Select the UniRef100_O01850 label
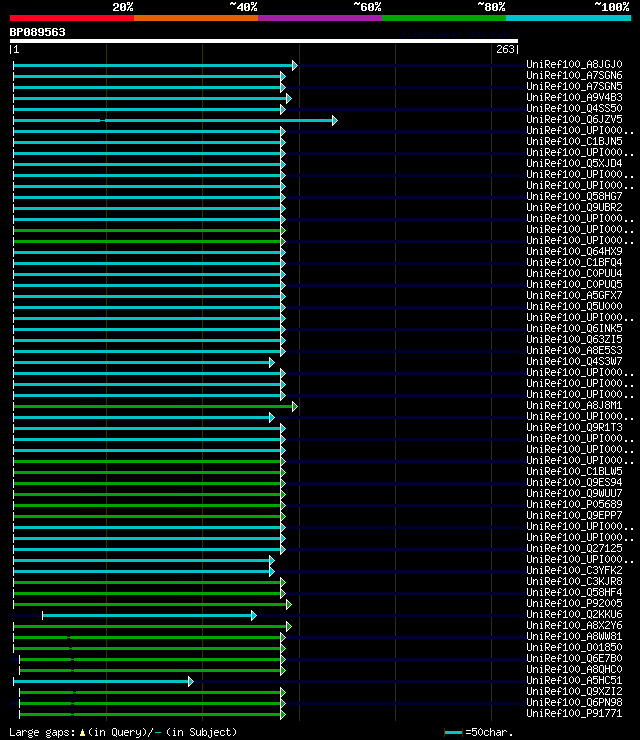The height and width of the screenshot is (740, 640). (574, 647)
